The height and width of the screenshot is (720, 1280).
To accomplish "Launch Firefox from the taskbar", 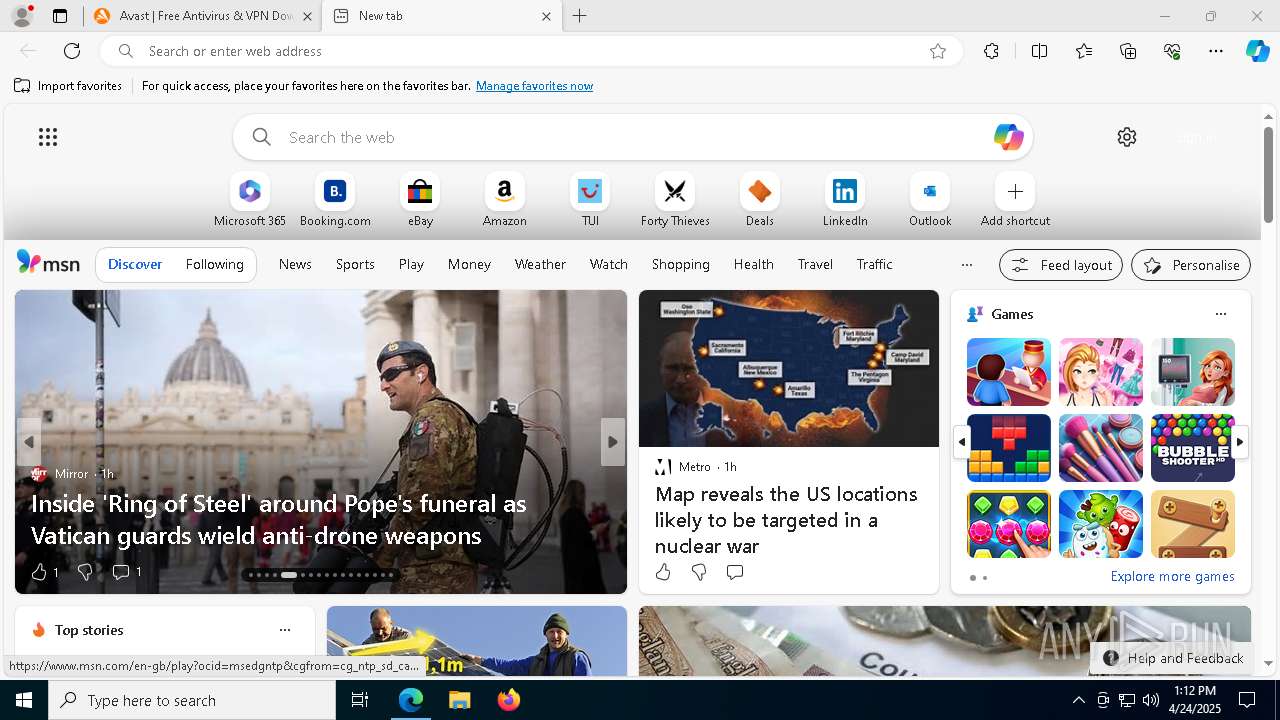I will click(x=509, y=700).
